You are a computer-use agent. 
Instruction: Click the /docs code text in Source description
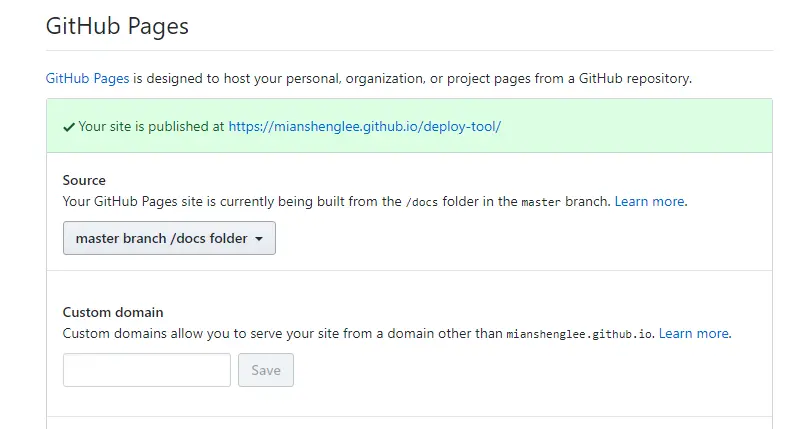tap(422, 202)
